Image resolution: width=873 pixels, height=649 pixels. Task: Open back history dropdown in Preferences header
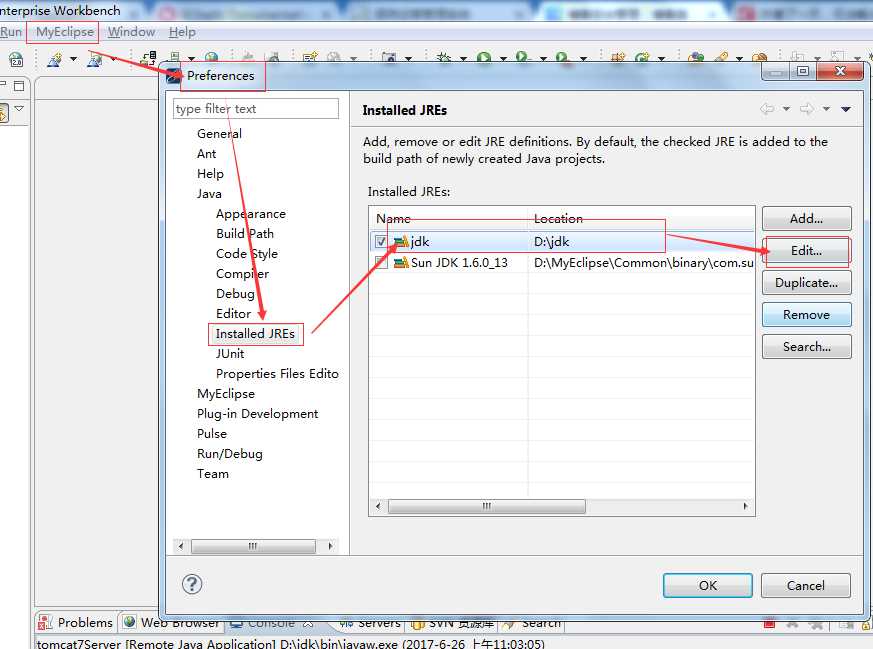(x=786, y=109)
